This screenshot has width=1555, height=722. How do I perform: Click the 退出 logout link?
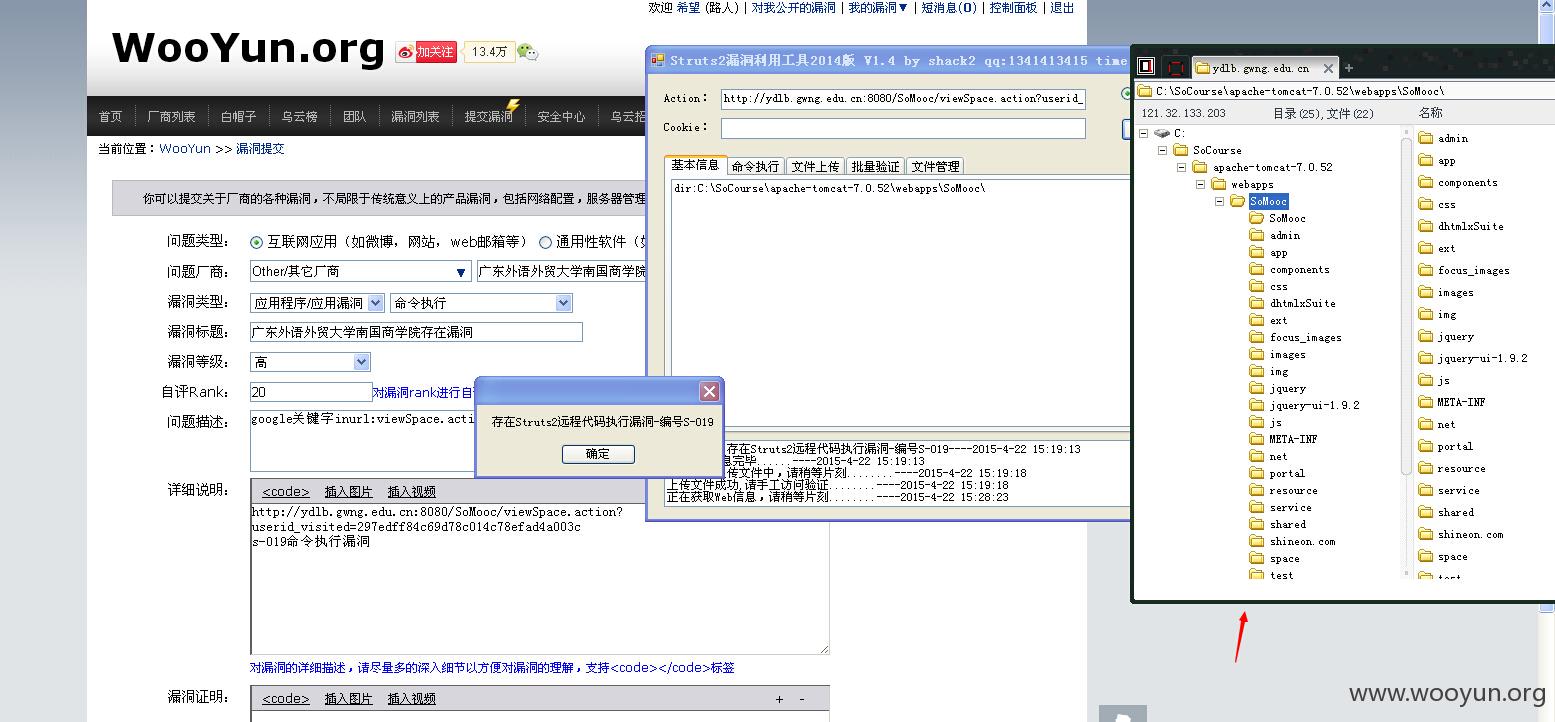point(1062,8)
